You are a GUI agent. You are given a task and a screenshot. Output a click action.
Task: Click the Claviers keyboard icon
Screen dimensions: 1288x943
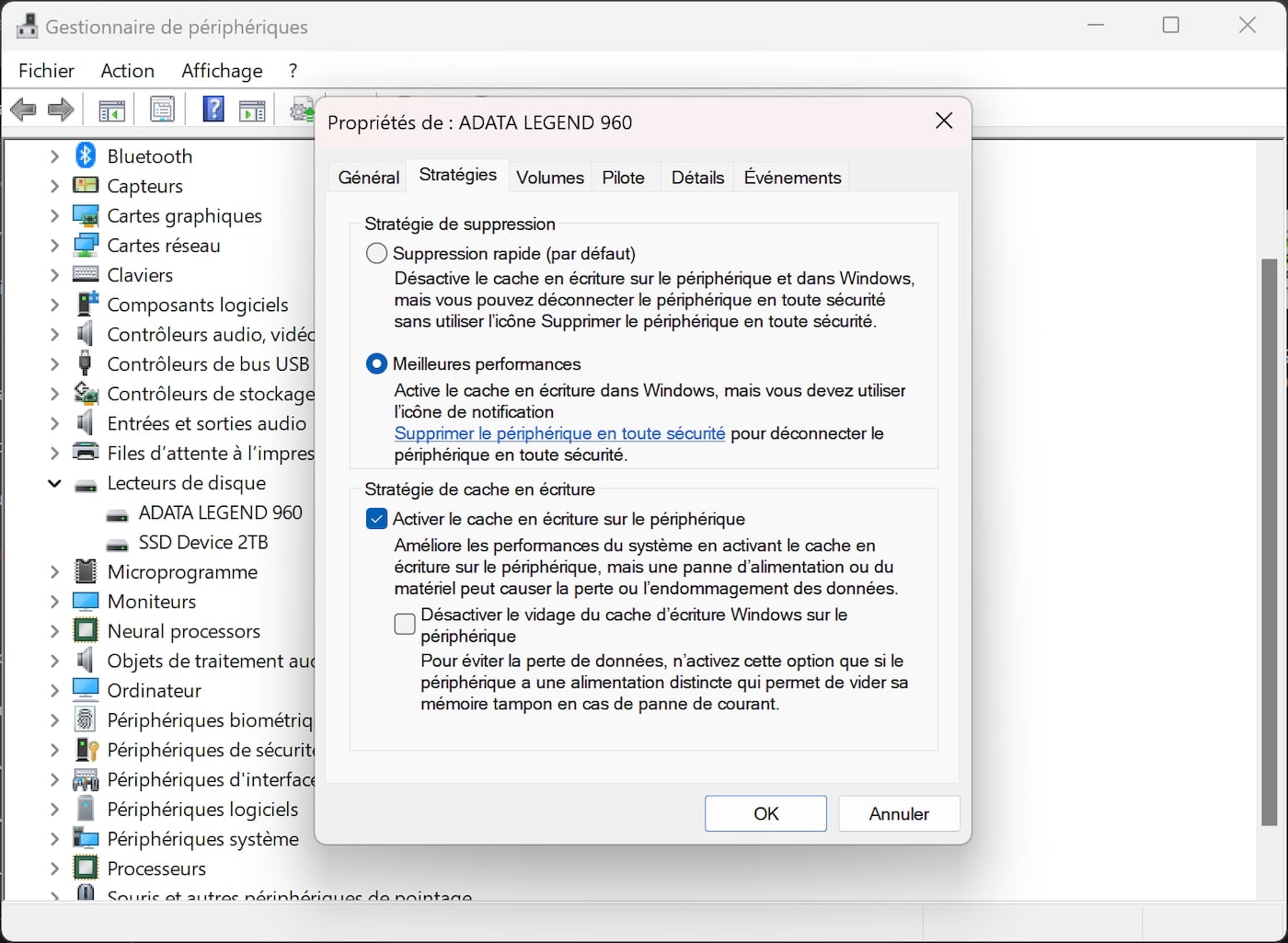coord(86,274)
